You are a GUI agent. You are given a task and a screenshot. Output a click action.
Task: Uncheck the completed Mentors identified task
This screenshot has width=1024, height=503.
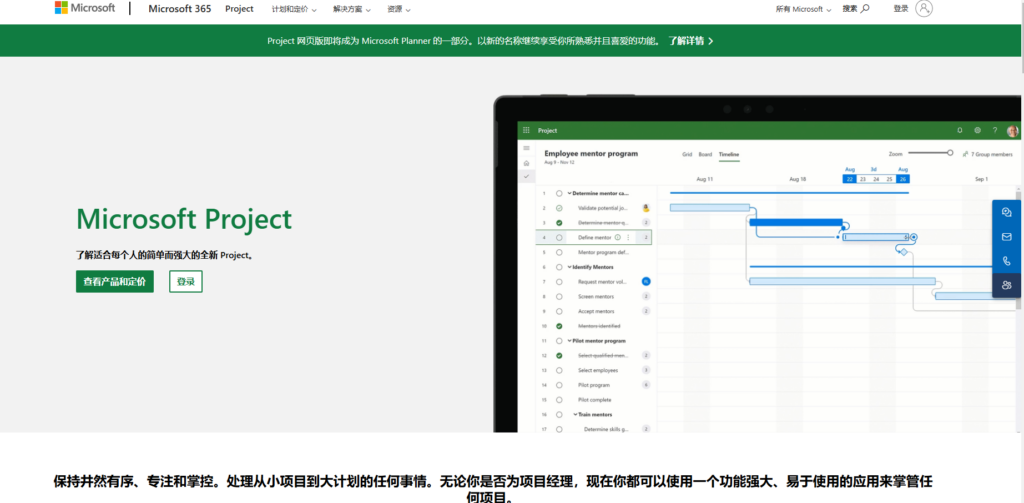click(x=559, y=326)
